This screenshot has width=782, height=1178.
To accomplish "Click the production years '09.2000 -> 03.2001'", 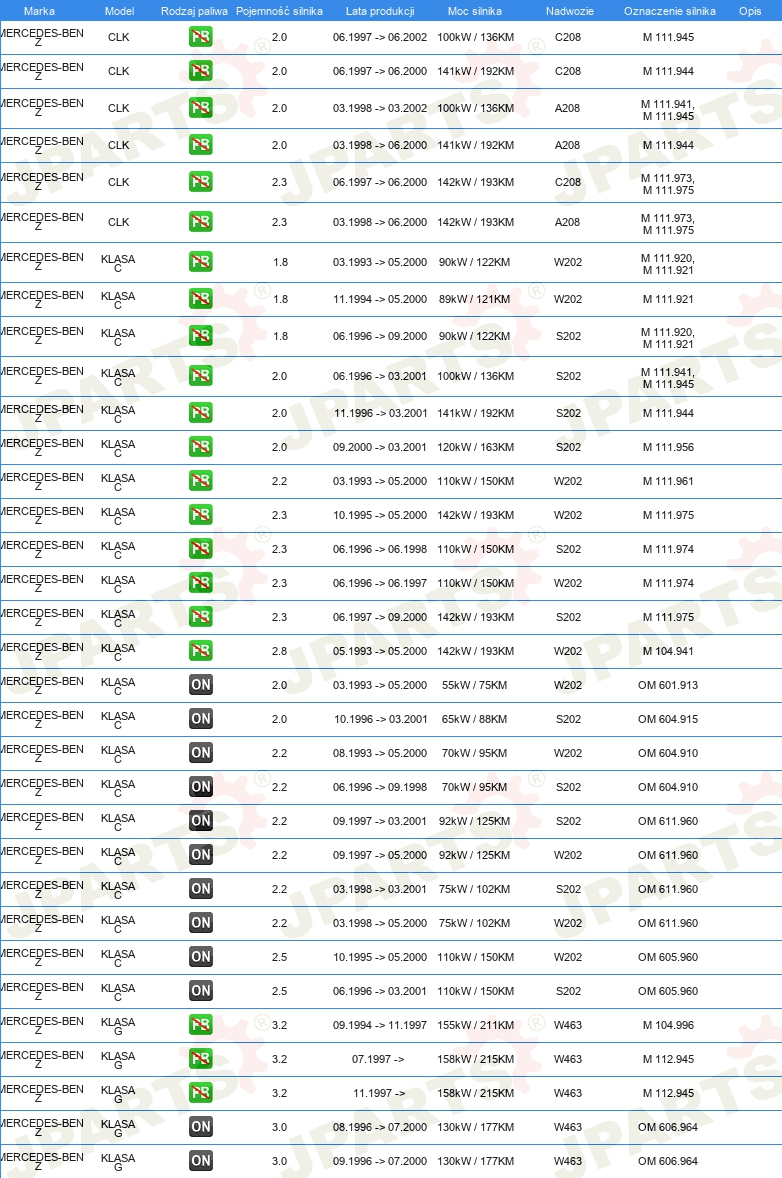I will pyautogui.click(x=380, y=447).
